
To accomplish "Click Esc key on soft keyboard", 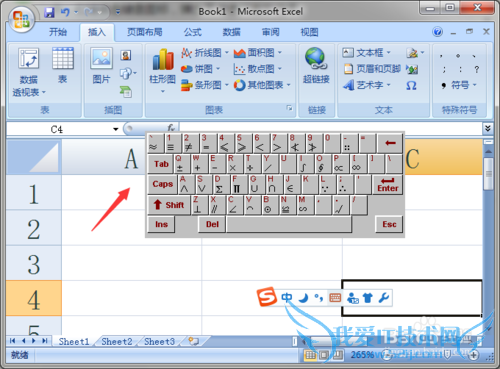I will 389,224.
